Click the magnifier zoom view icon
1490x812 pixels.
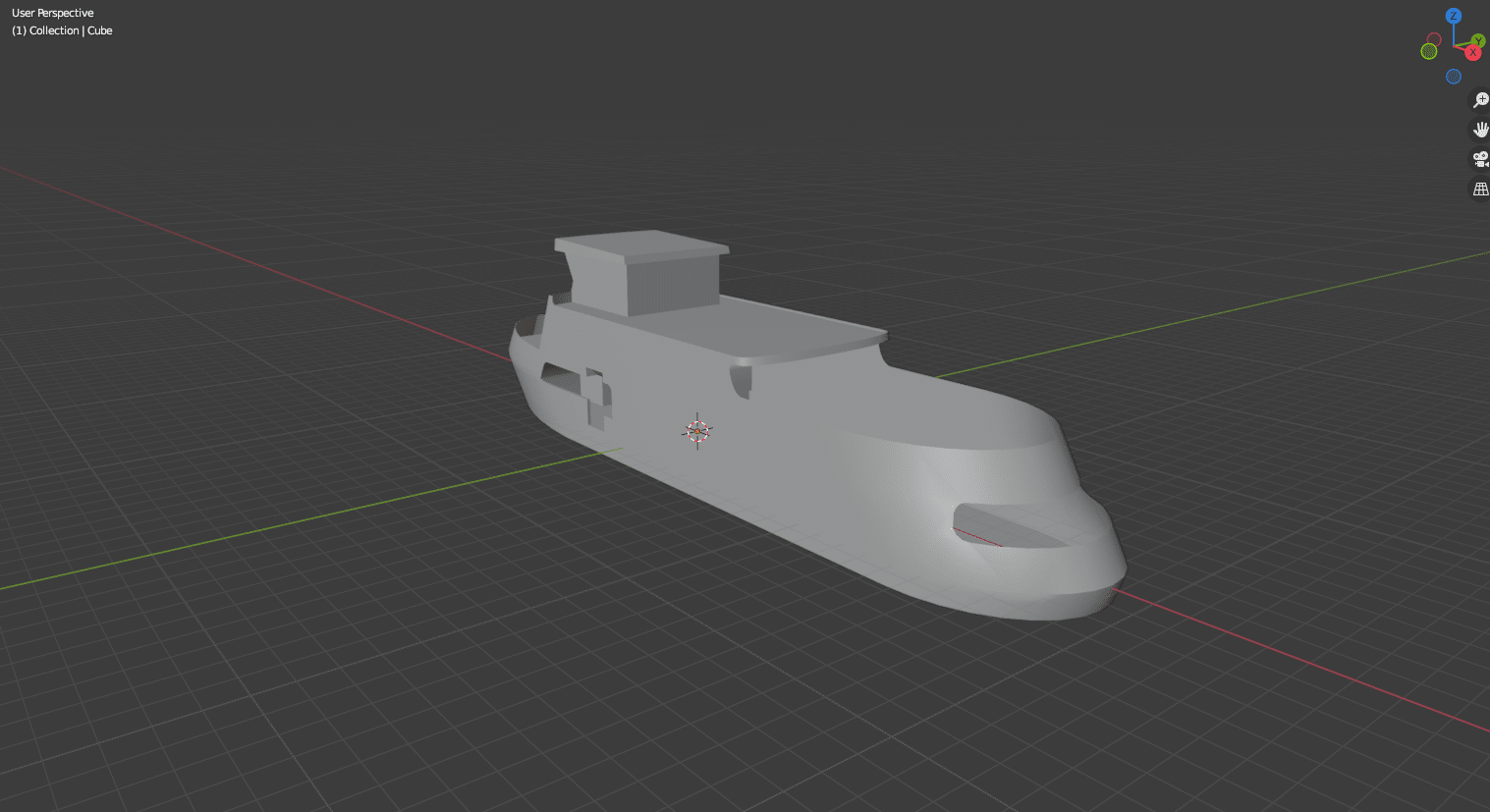click(1480, 100)
